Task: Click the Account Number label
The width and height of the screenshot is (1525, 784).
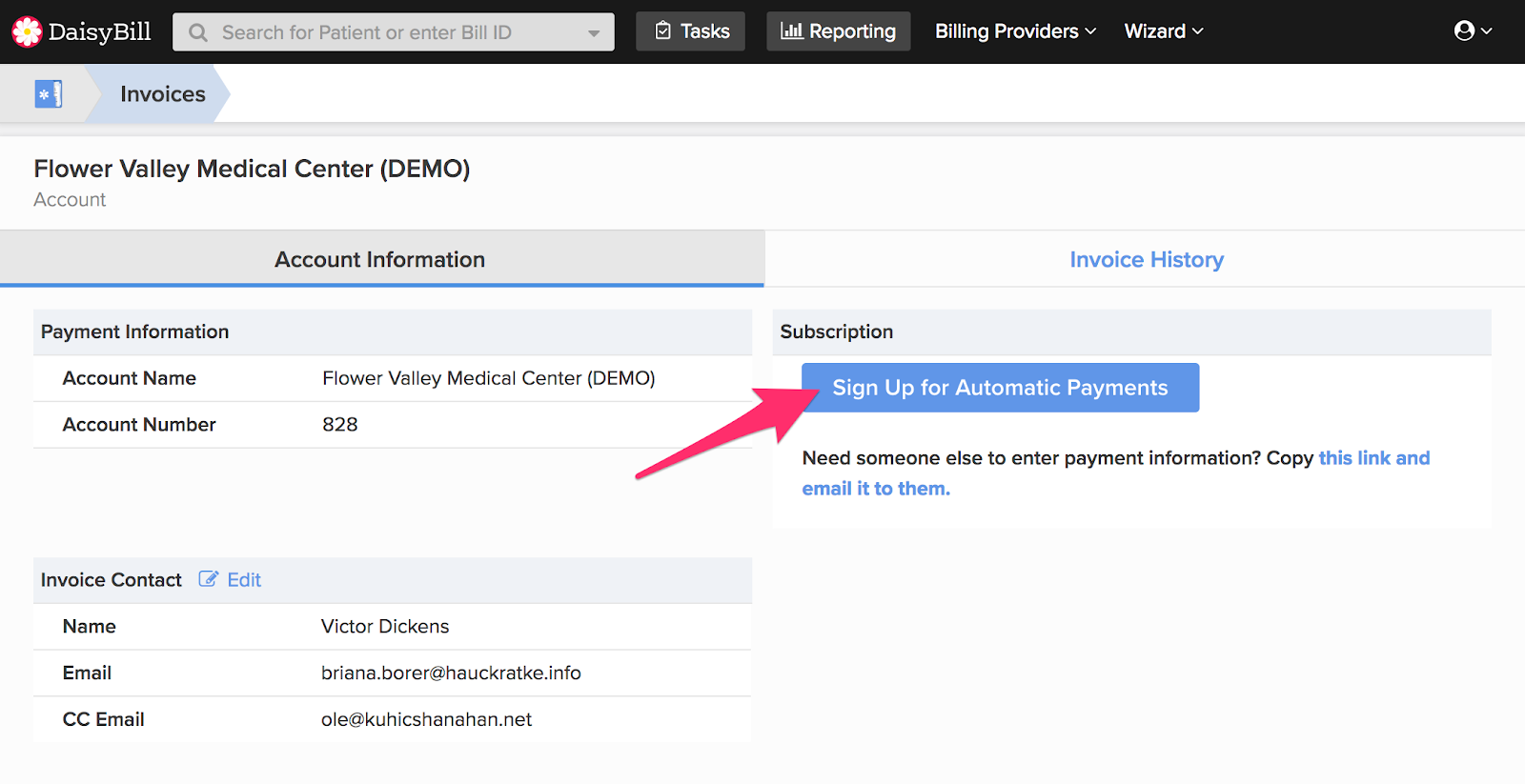Action: coord(139,424)
